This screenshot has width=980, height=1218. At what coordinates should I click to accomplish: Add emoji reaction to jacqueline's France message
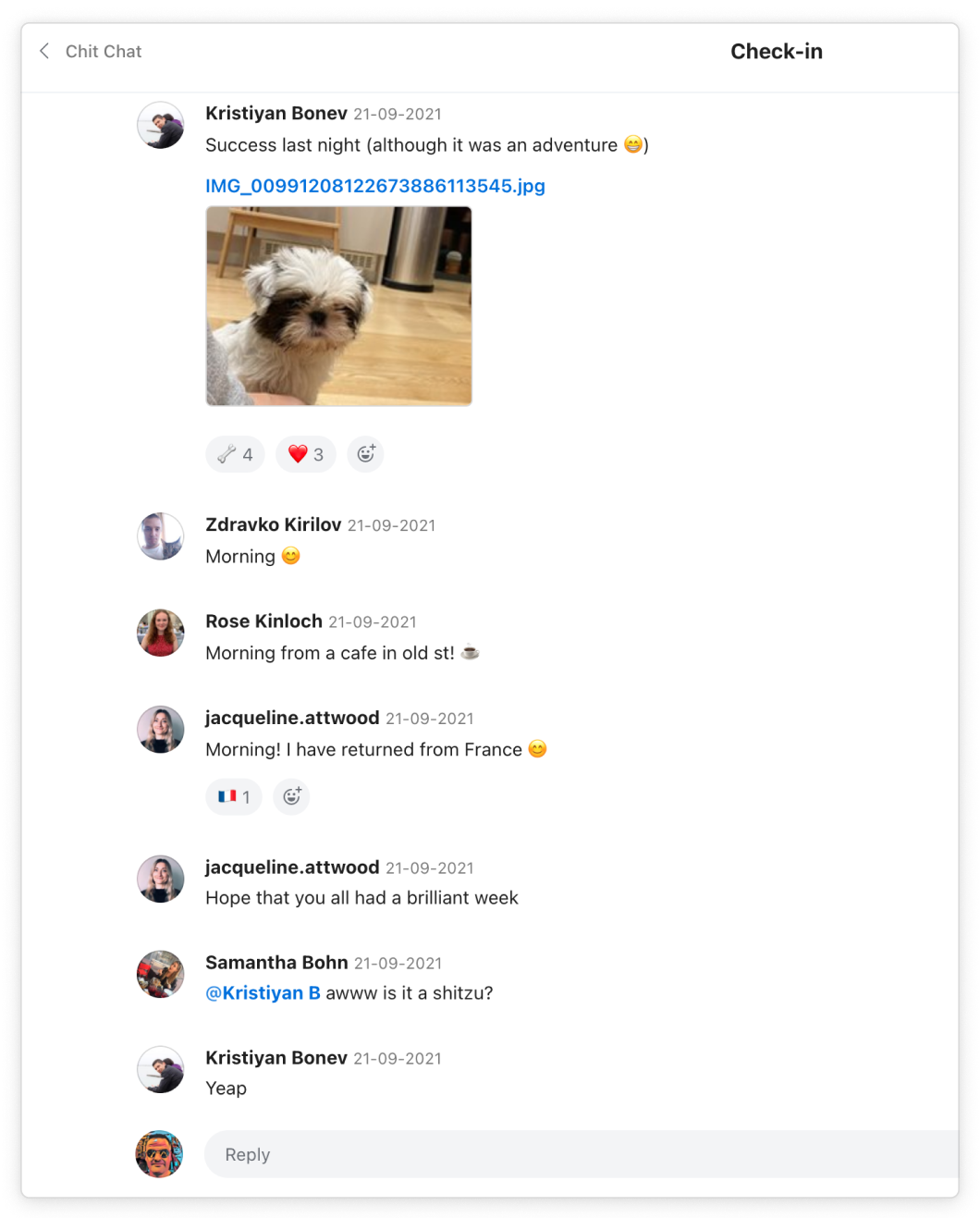coord(292,796)
